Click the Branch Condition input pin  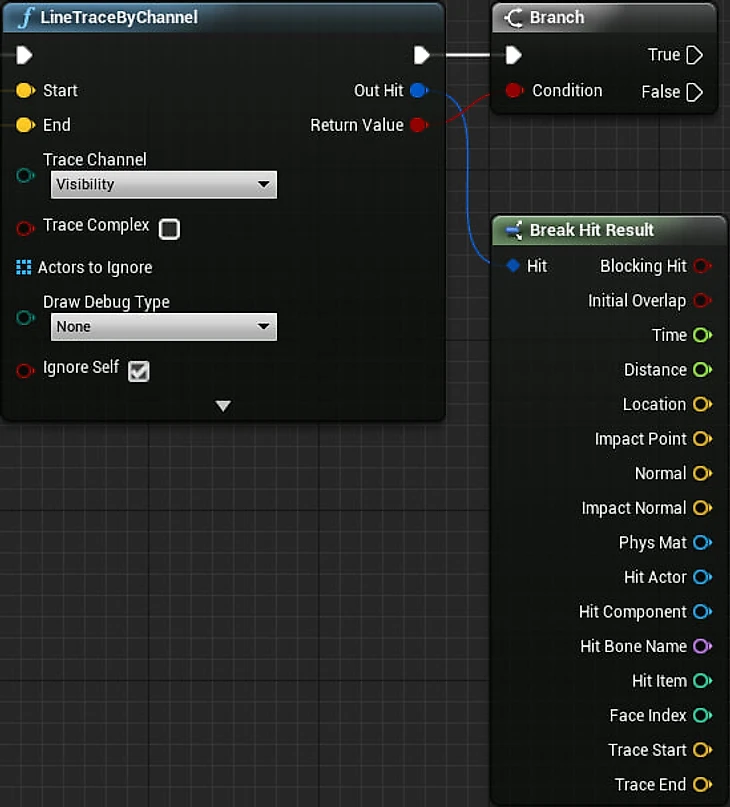[514, 91]
